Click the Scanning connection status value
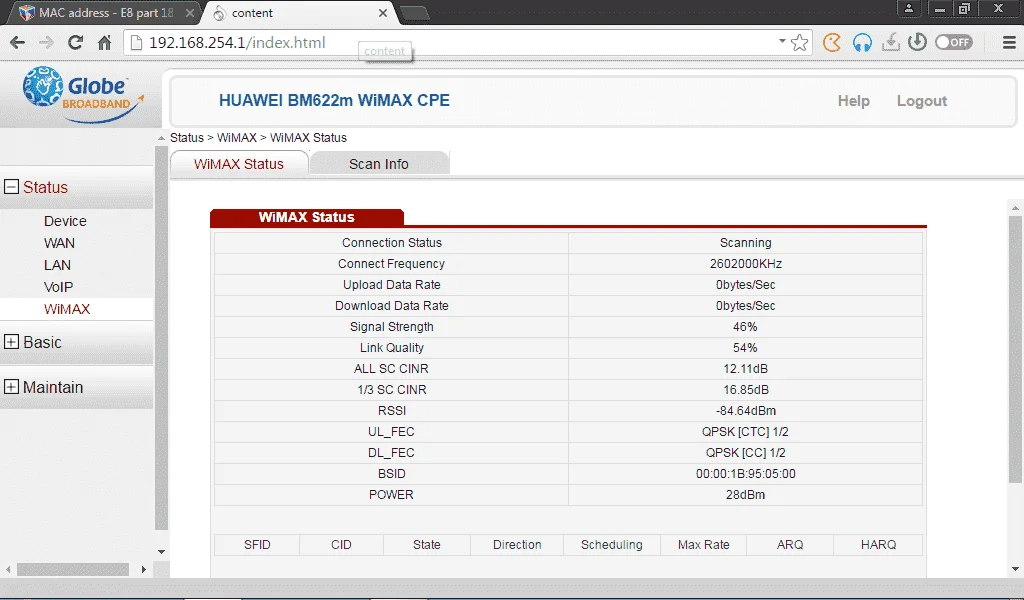 (x=745, y=242)
